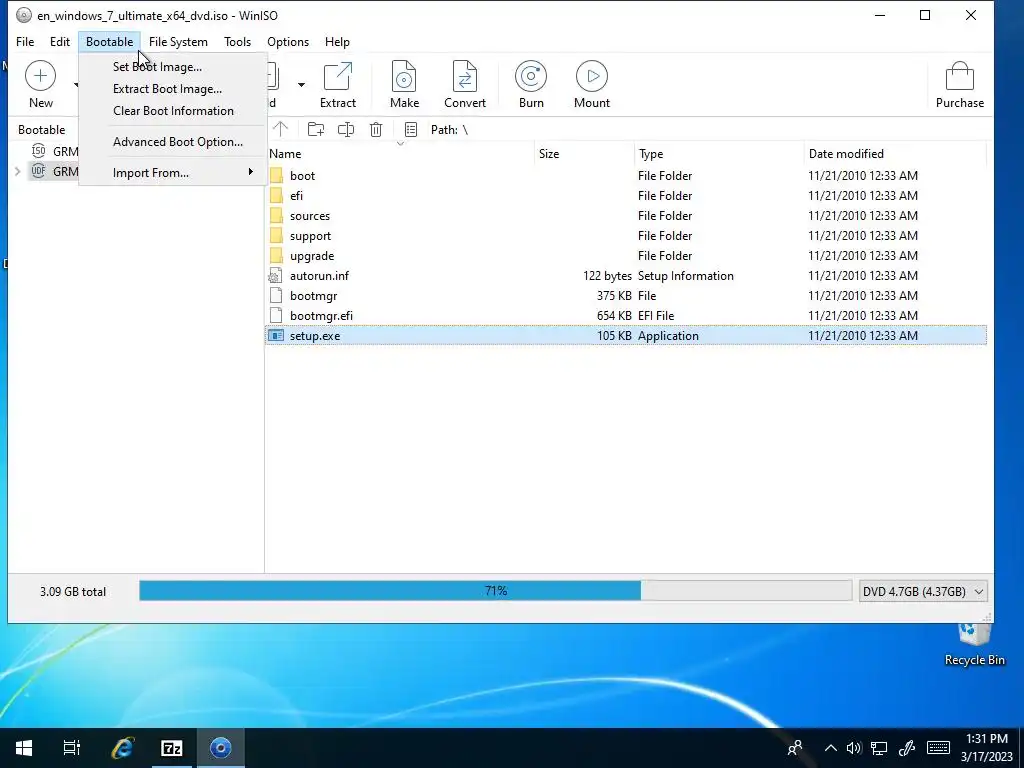This screenshot has height=768, width=1024.
Task: Open the Recycle Bin on desktop
Action: [974, 645]
